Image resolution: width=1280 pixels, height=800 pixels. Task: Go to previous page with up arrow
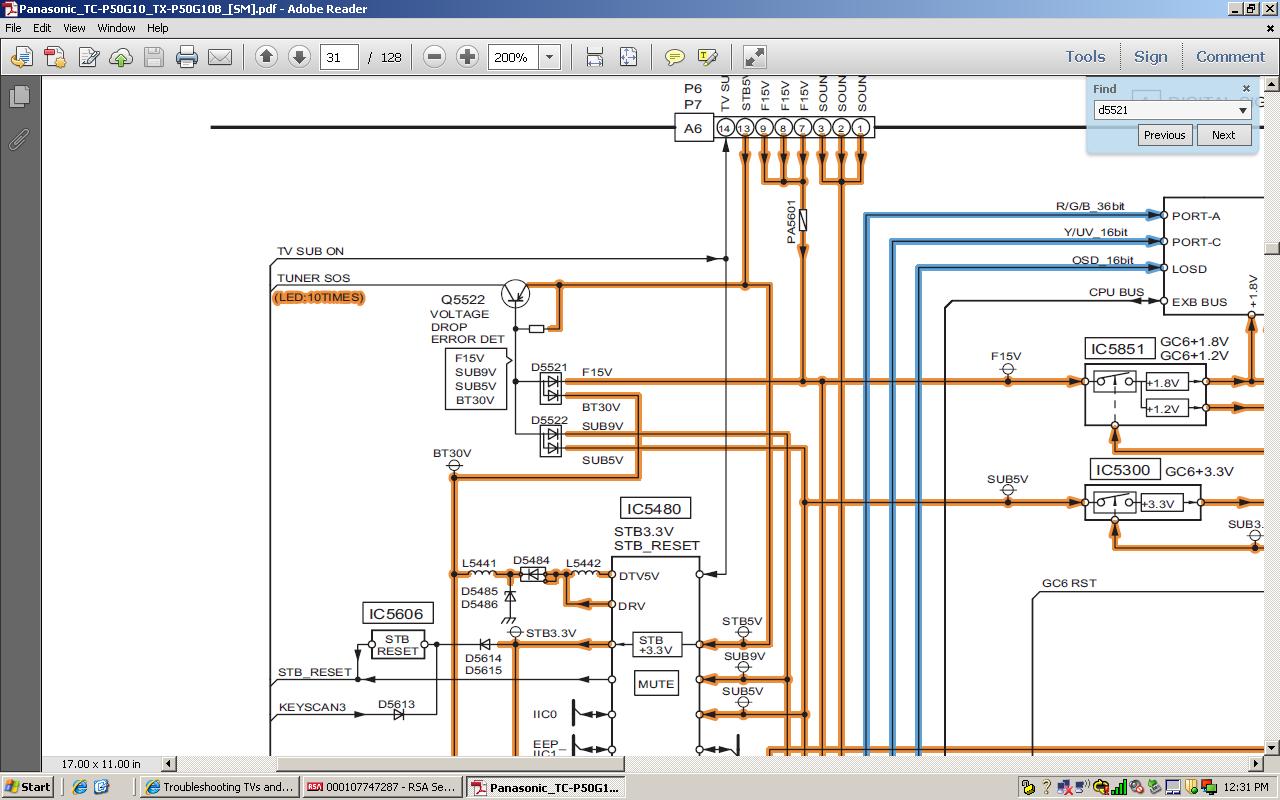[x=266, y=57]
